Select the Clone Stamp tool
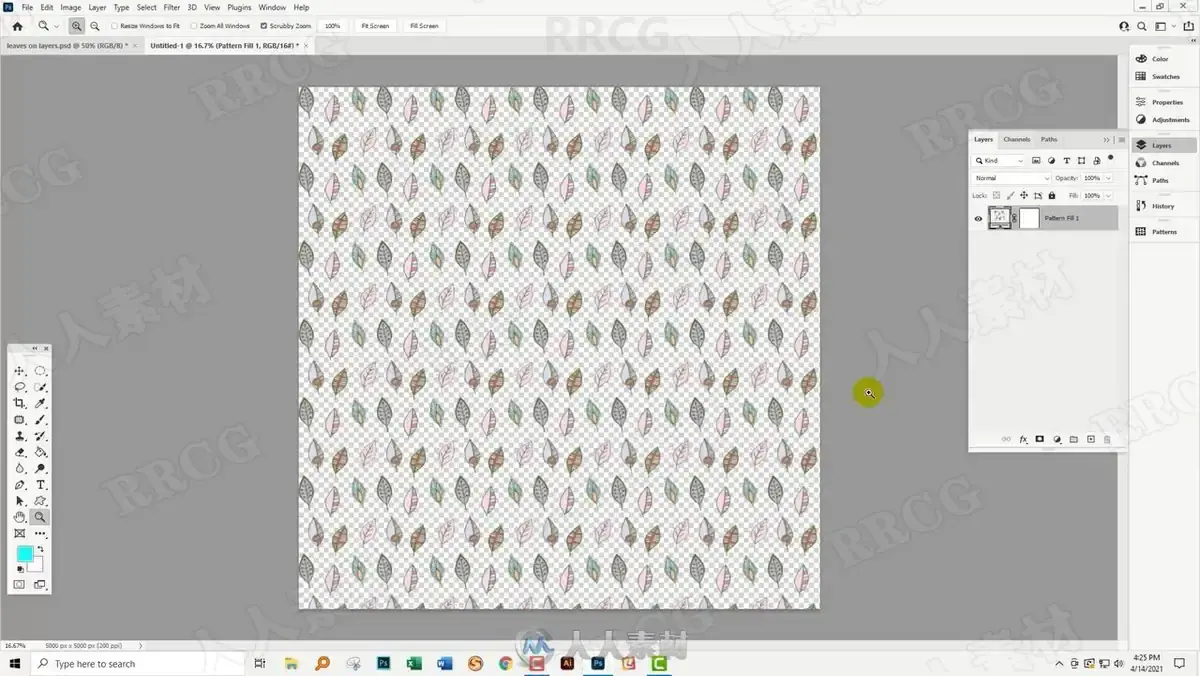This screenshot has width=1200, height=676. (x=19, y=436)
